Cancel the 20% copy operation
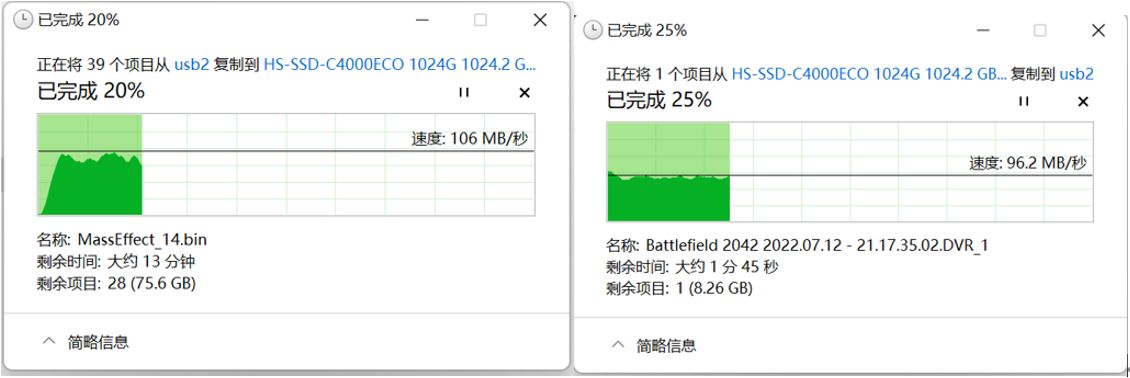 (x=525, y=92)
